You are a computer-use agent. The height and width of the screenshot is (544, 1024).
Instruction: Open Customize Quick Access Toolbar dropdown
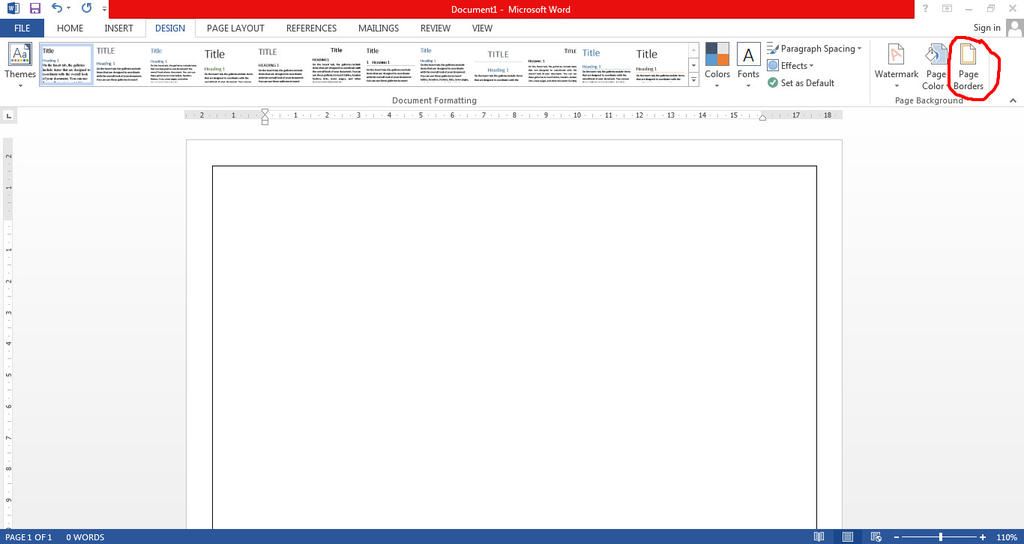coord(104,10)
